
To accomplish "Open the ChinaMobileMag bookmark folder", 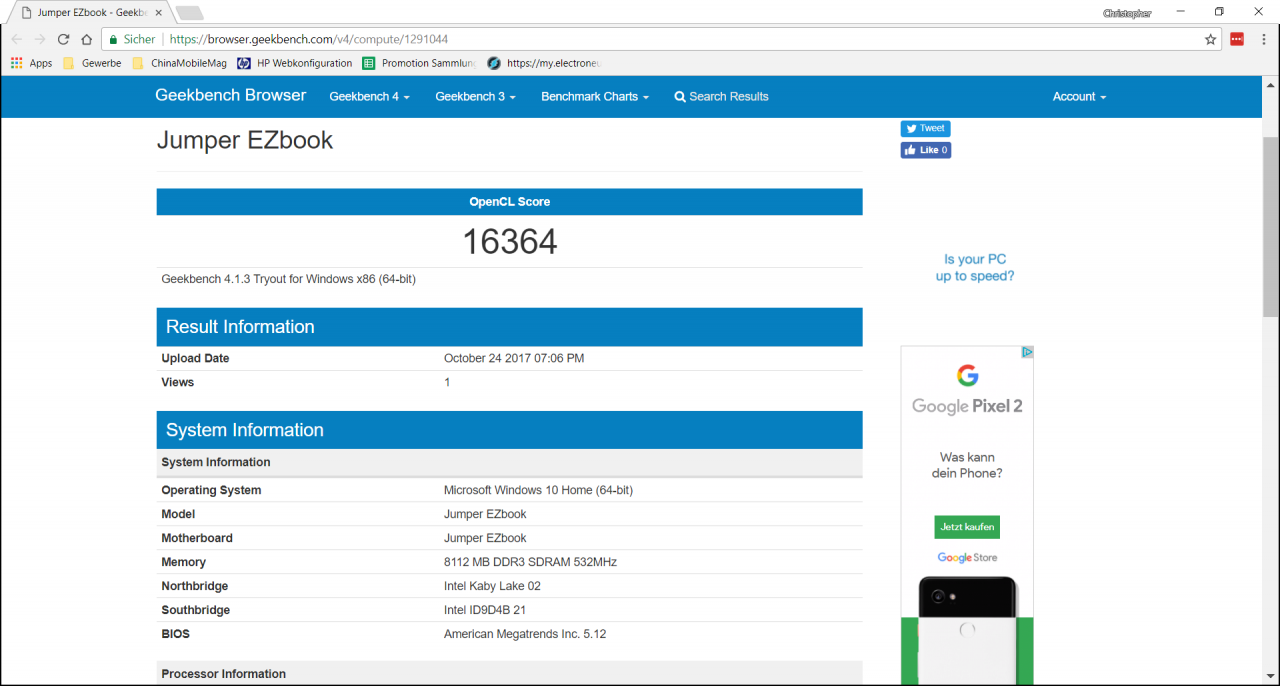I will coord(180,63).
